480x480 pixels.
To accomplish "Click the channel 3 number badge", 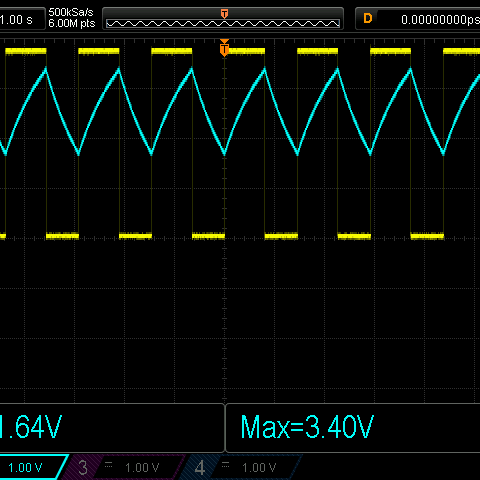I will (x=83, y=468).
